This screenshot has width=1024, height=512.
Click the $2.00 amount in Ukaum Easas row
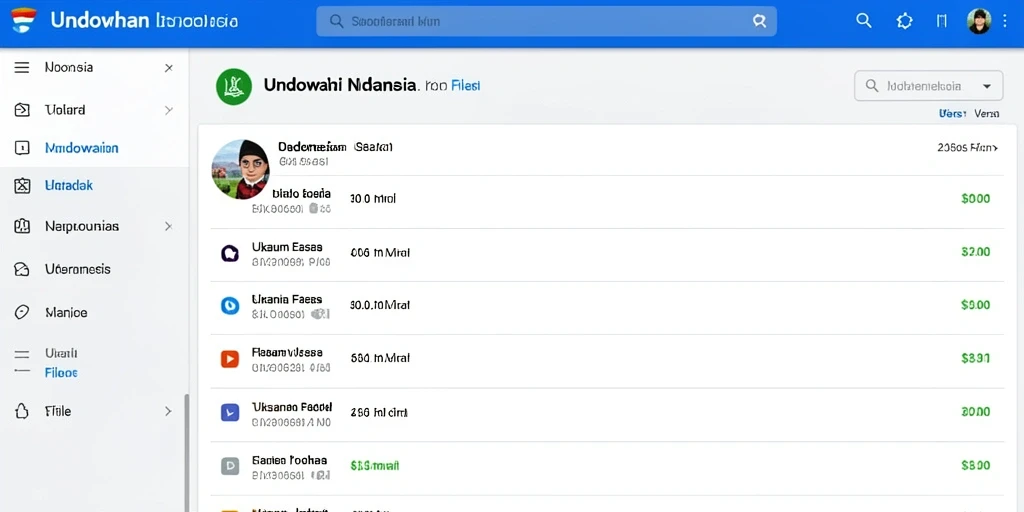(976, 251)
